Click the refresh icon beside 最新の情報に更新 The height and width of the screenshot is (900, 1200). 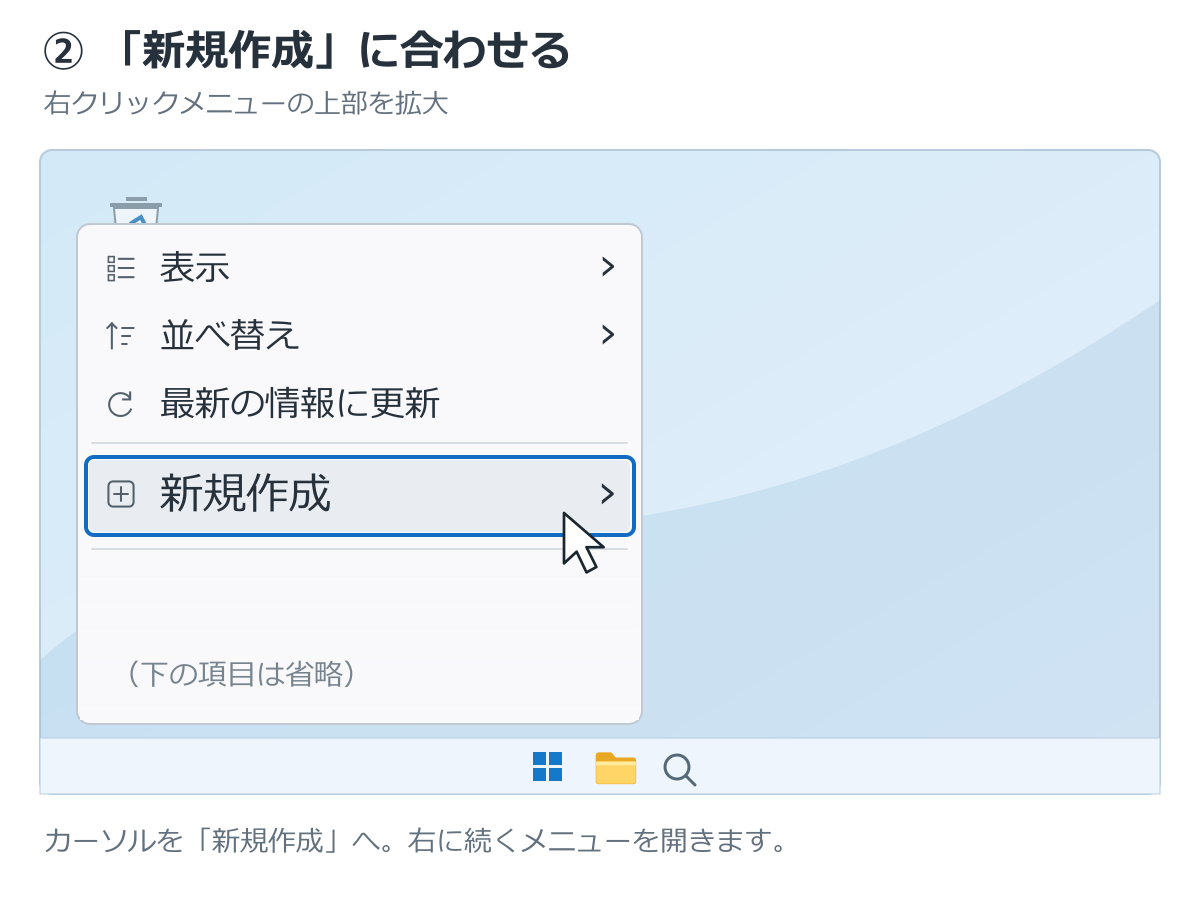click(120, 404)
